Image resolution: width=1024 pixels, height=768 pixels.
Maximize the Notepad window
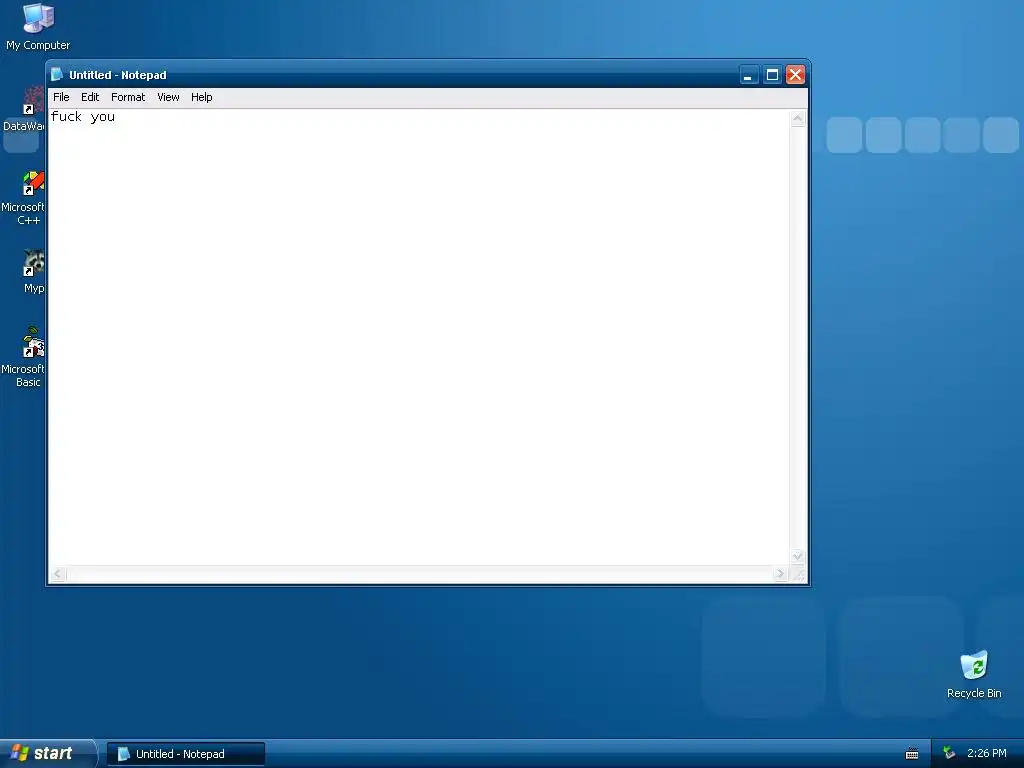772,75
